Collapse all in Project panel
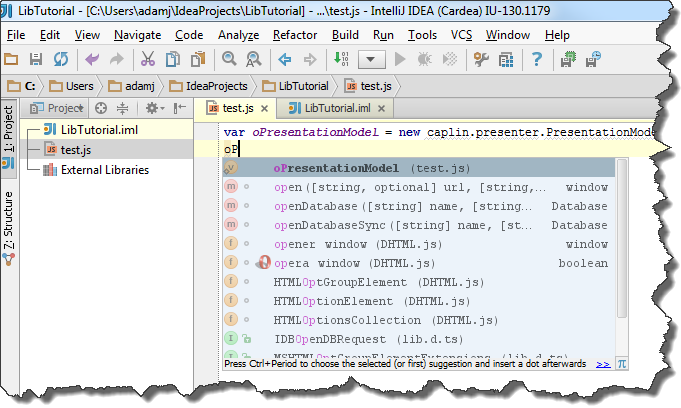 pos(123,108)
